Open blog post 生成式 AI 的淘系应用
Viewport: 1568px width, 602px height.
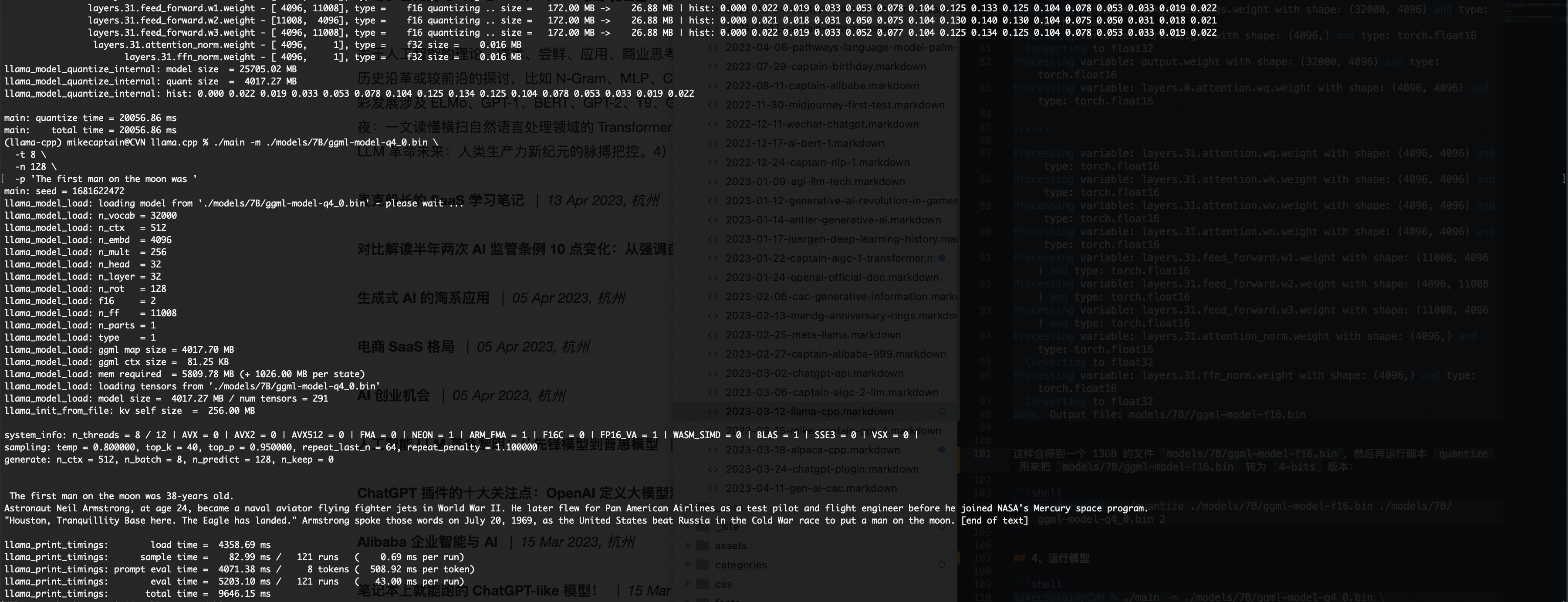click(423, 298)
